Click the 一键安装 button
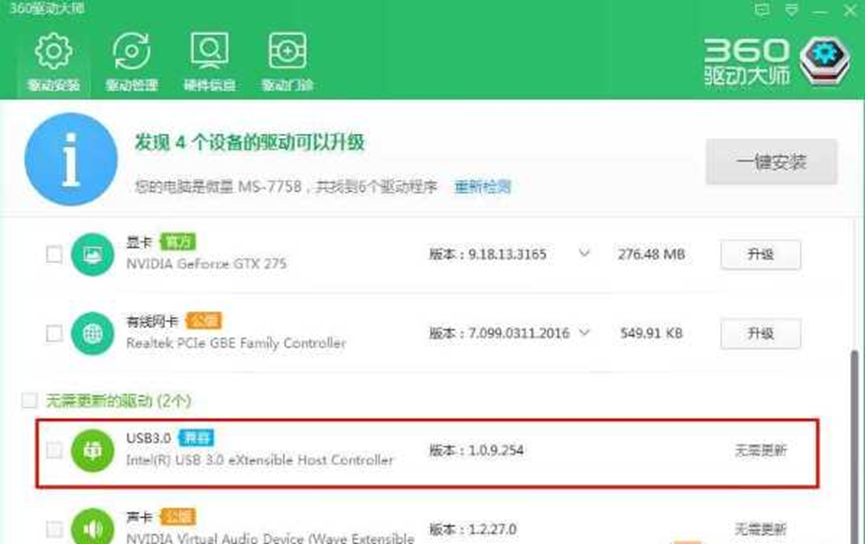 click(771, 162)
